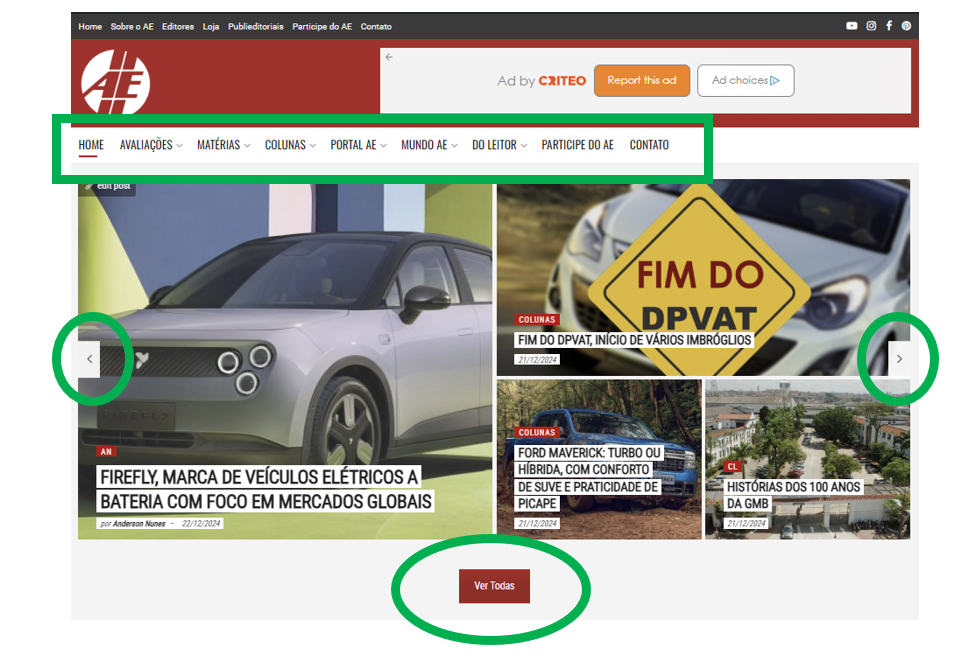Click the AE site logo
976x658 pixels.
tap(115, 82)
